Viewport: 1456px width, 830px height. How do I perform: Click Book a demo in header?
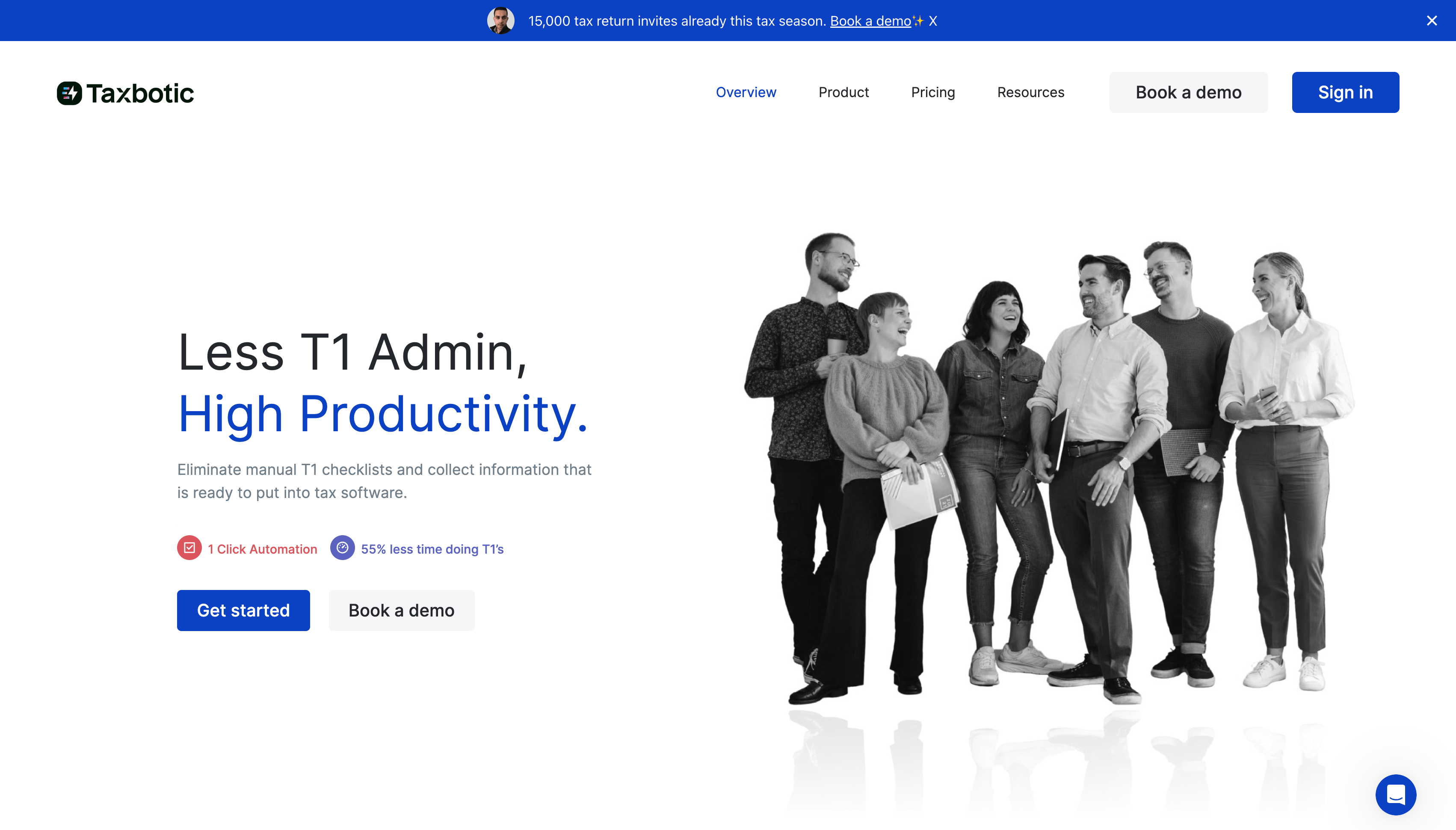(x=1188, y=92)
